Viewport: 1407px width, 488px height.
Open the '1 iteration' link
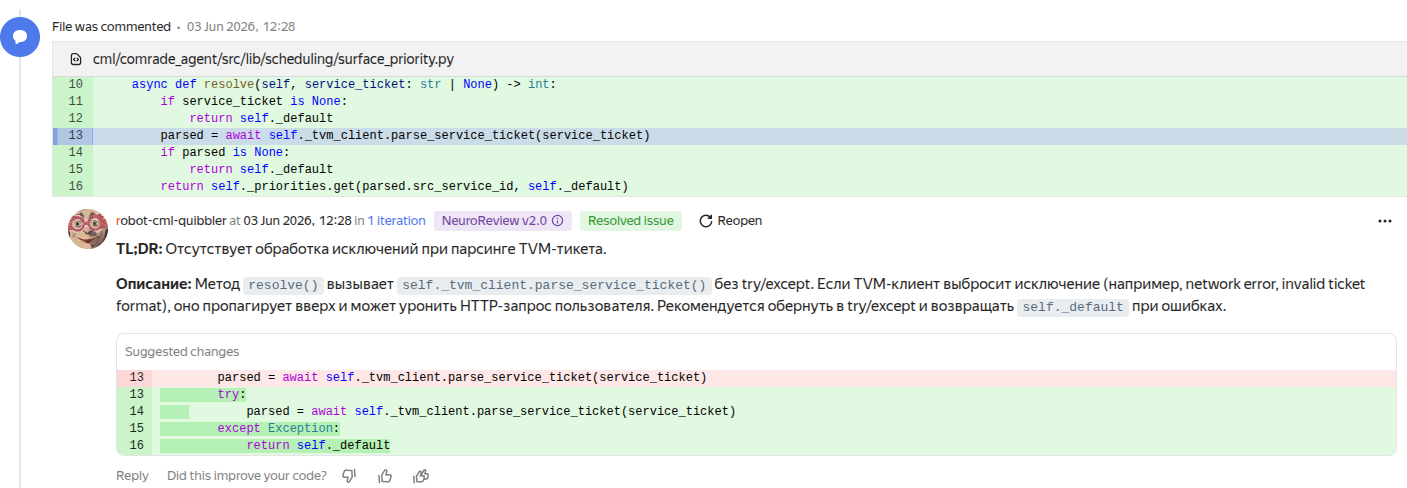tap(396, 221)
